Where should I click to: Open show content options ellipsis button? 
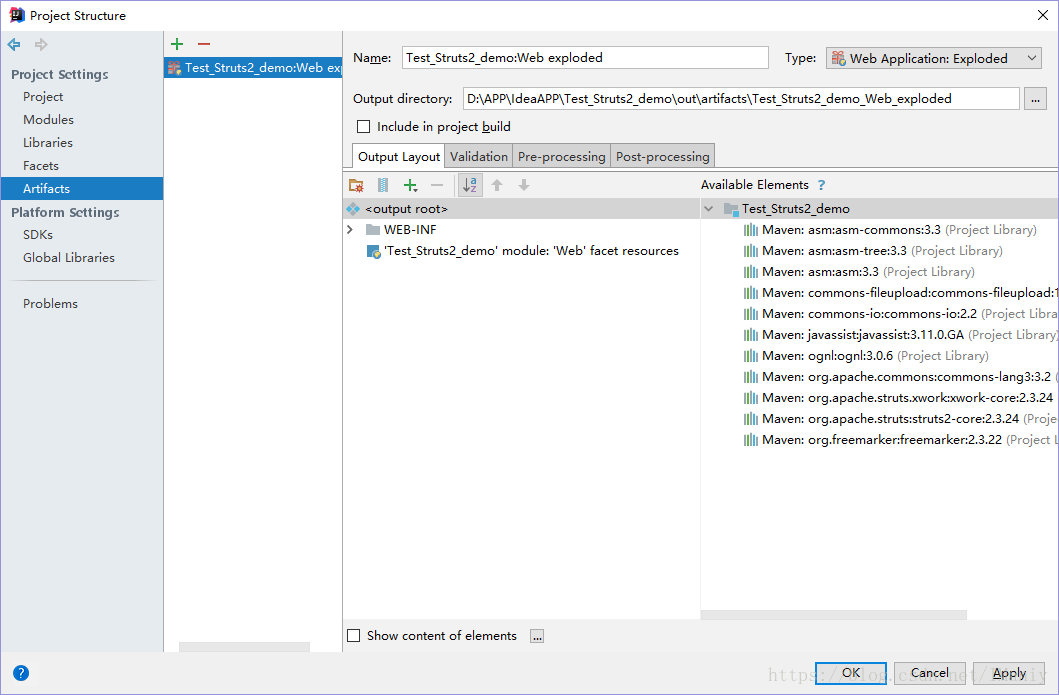(537, 636)
